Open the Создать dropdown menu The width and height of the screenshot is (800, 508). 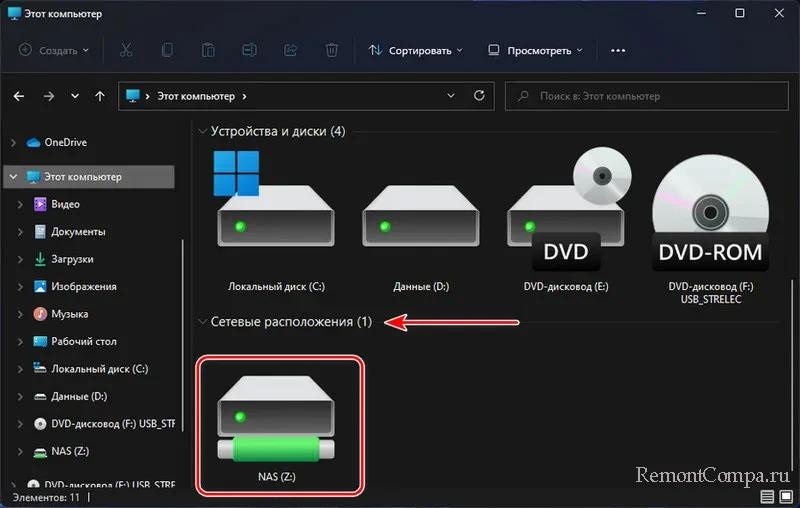[54, 50]
